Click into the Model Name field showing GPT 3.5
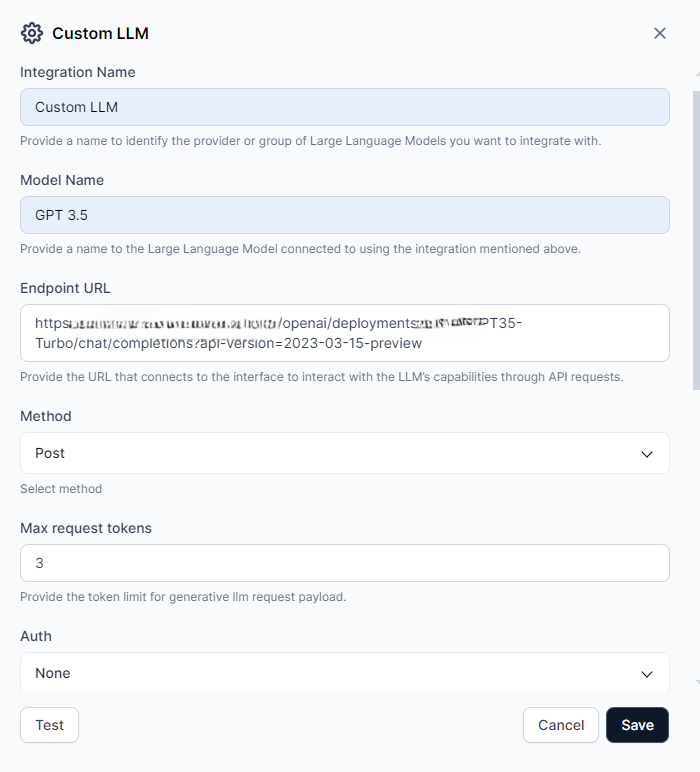700x772 pixels. pyautogui.click(x=345, y=215)
